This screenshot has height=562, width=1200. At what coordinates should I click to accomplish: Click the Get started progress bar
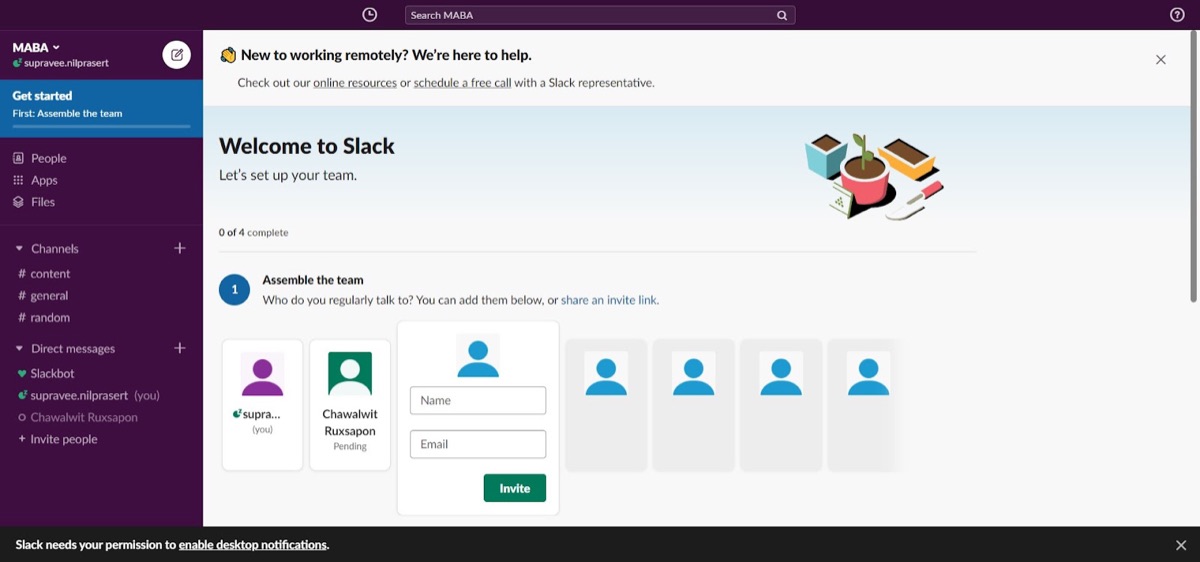click(101, 126)
